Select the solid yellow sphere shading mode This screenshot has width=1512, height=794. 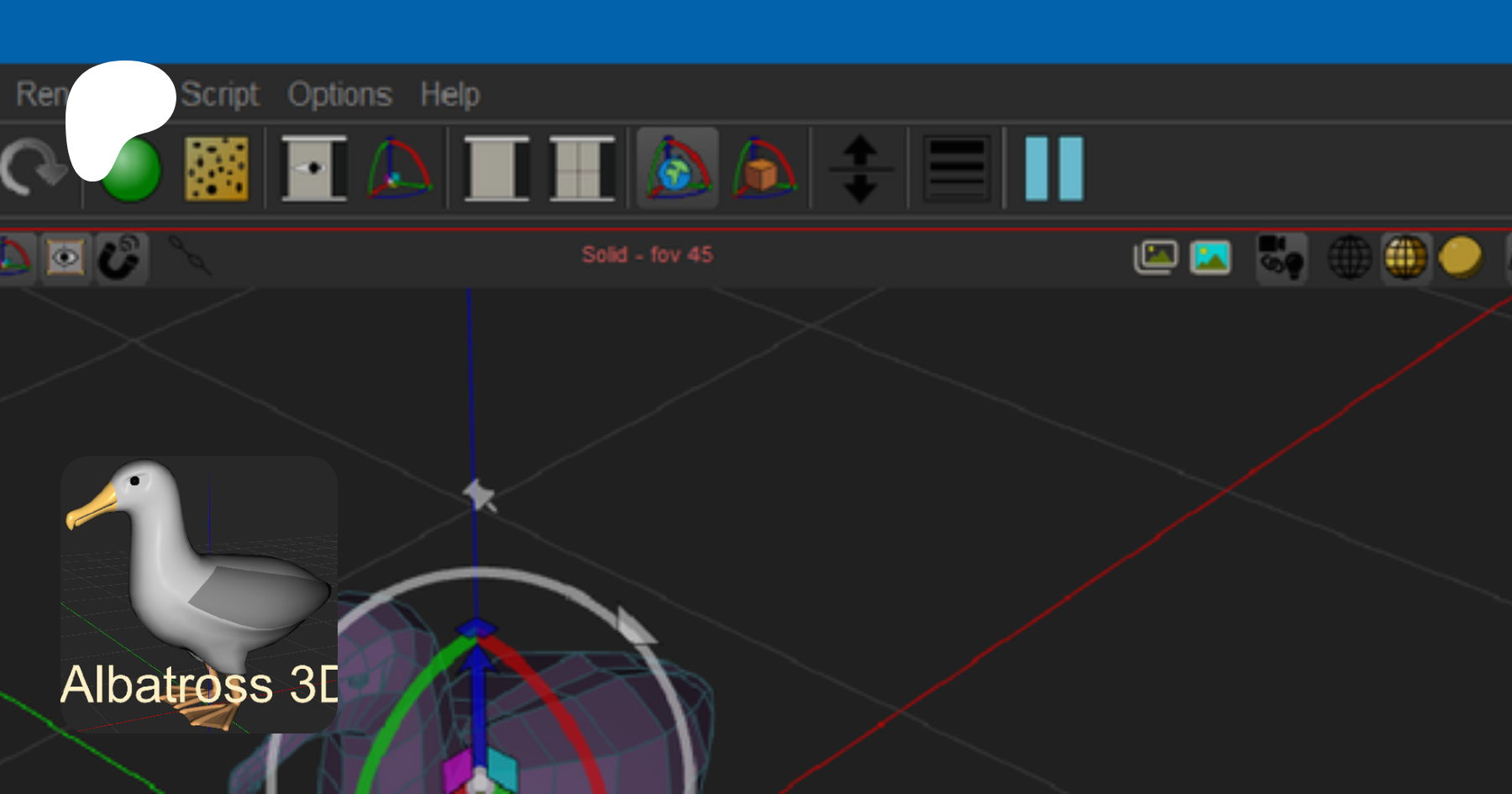click(1460, 257)
